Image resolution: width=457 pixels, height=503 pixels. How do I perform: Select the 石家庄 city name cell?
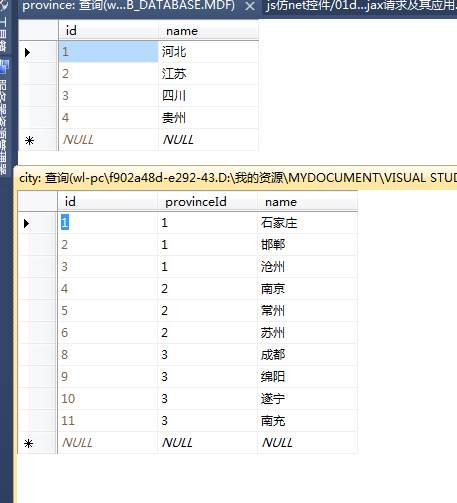pyautogui.click(x=307, y=223)
